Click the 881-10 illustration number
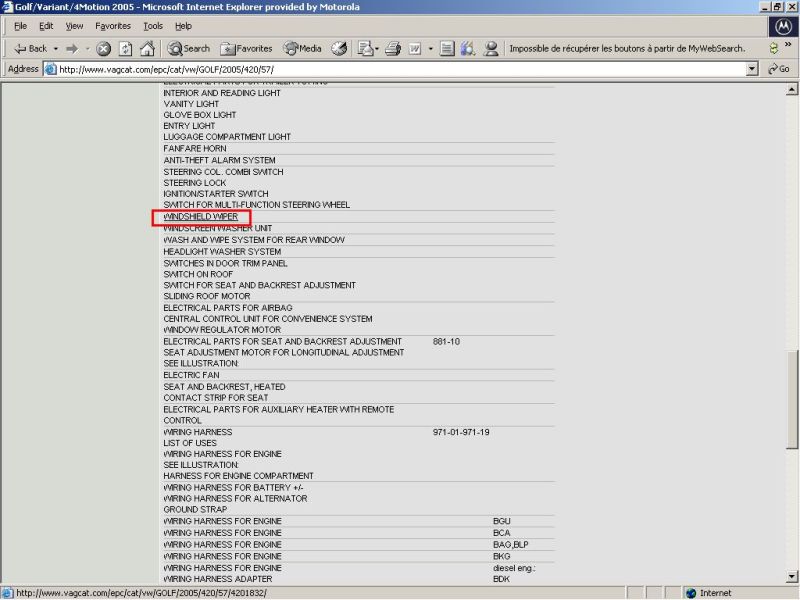 point(446,341)
